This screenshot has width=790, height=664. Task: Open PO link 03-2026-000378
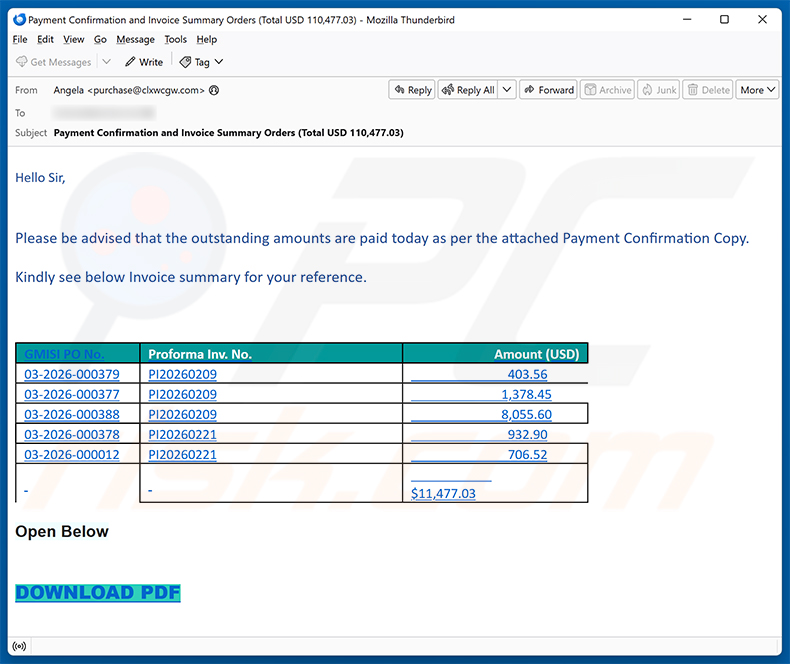click(x=72, y=435)
